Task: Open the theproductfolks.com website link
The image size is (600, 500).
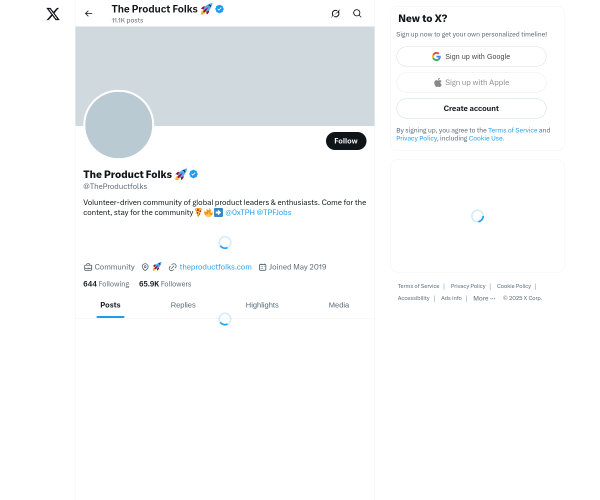Action: coord(215,267)
